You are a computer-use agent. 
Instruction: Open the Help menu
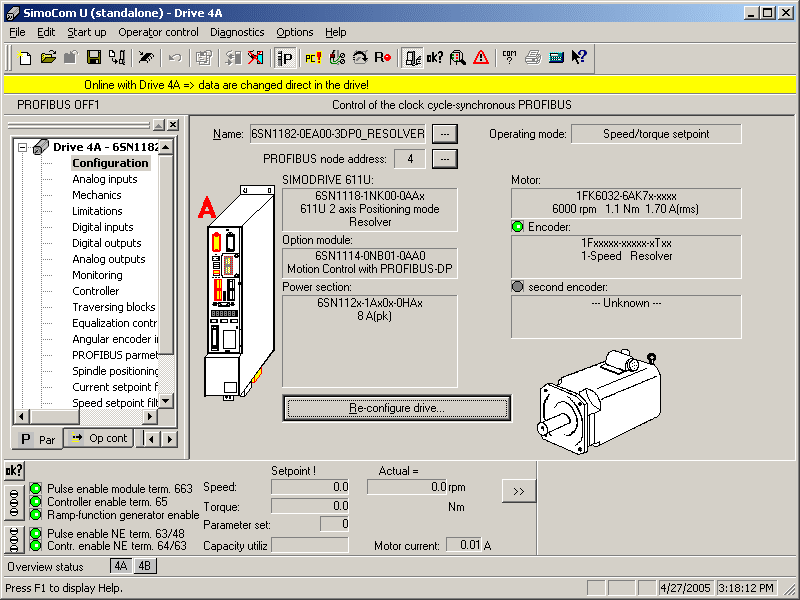[336, 32]
